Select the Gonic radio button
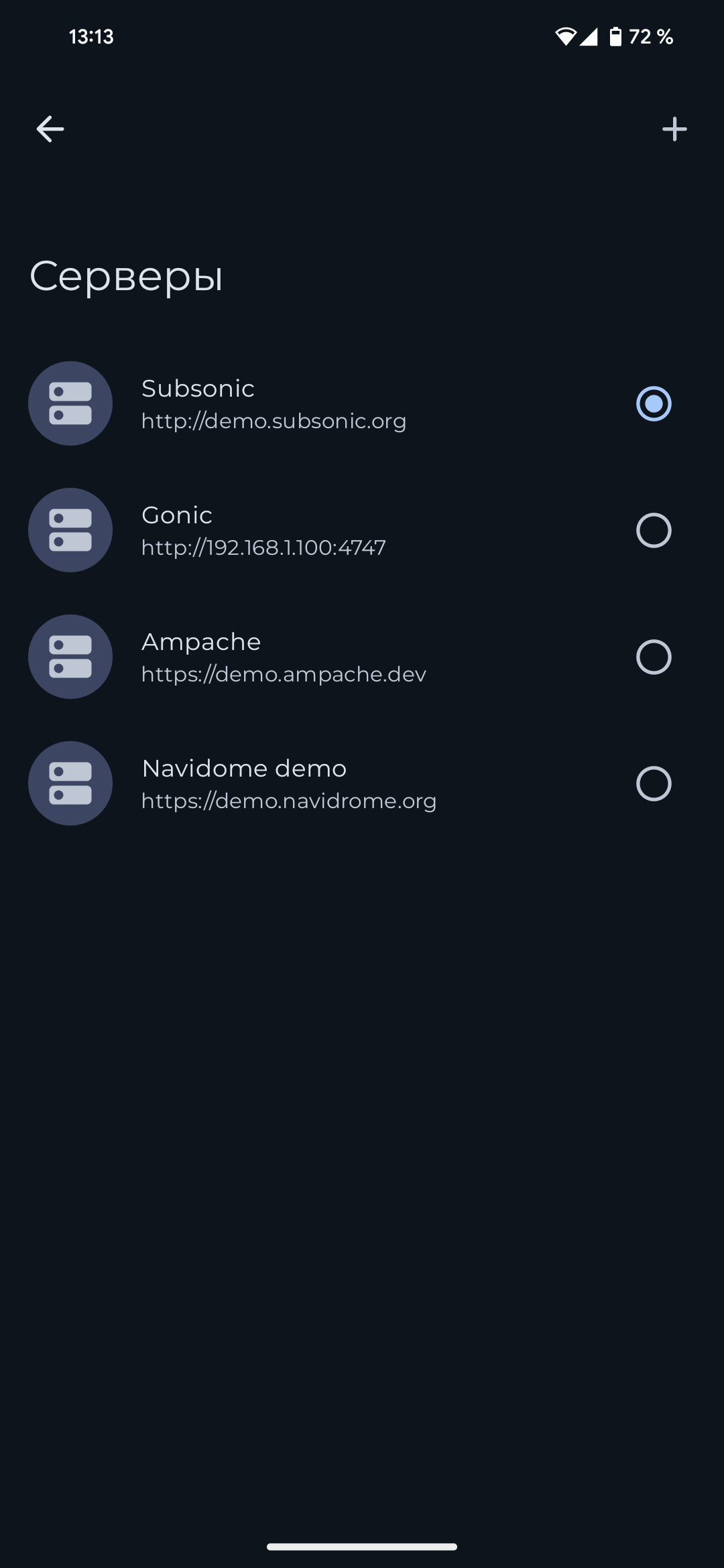724x1568 pixels. pyautogui.click(x=654, y=530)
